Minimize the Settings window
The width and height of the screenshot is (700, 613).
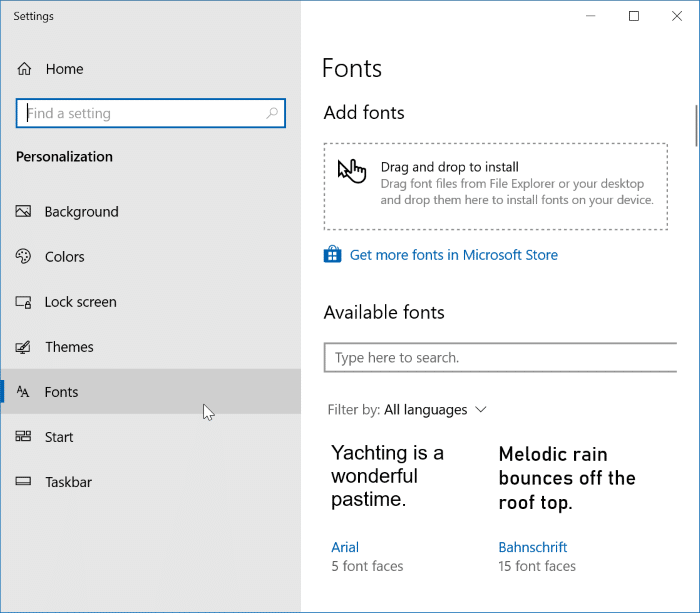[591, 16]
